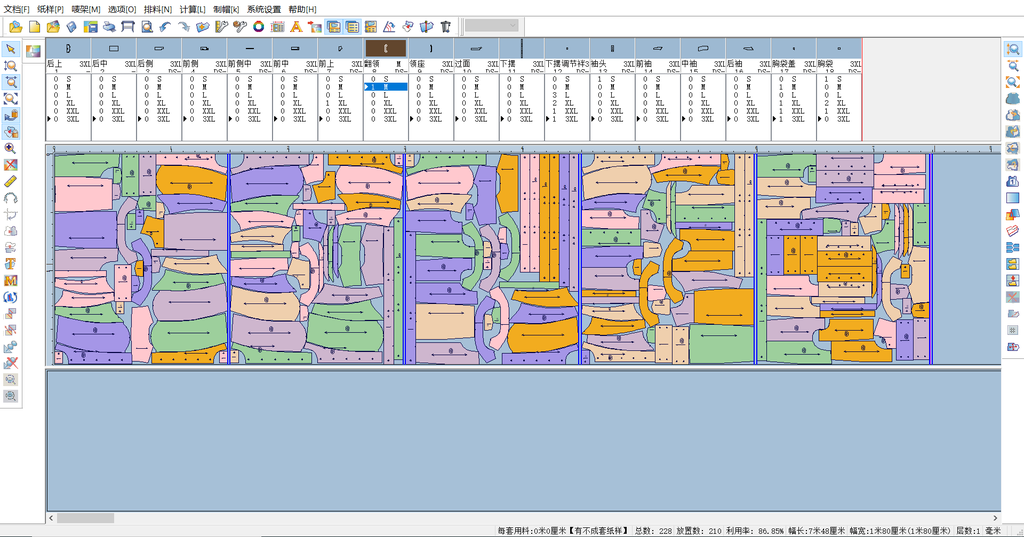Screen dimensions: 1024x537
Task: Click the undo arrow icon
Action: click(166, 26)
